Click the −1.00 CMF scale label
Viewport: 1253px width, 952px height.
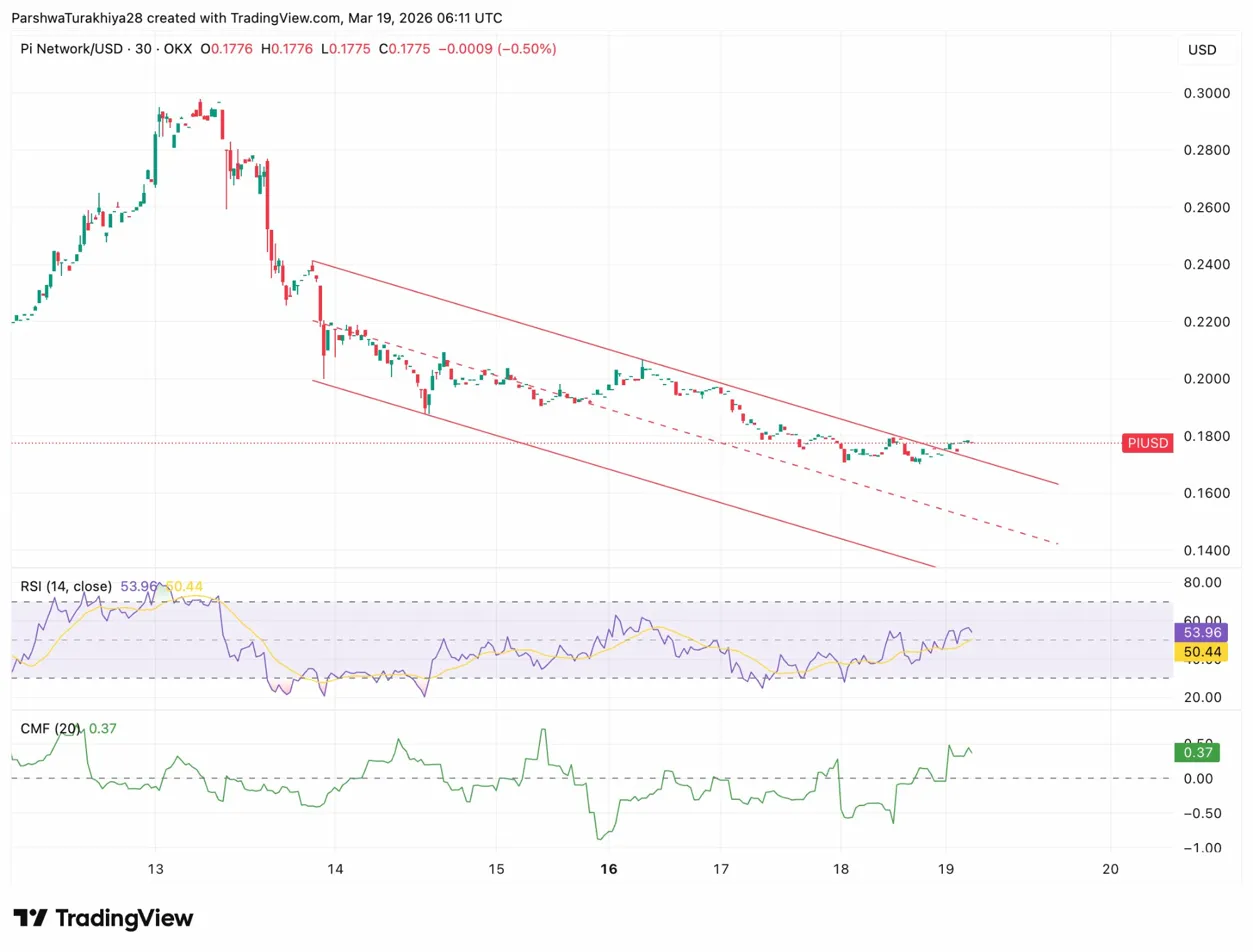[x=1203, y=848]
